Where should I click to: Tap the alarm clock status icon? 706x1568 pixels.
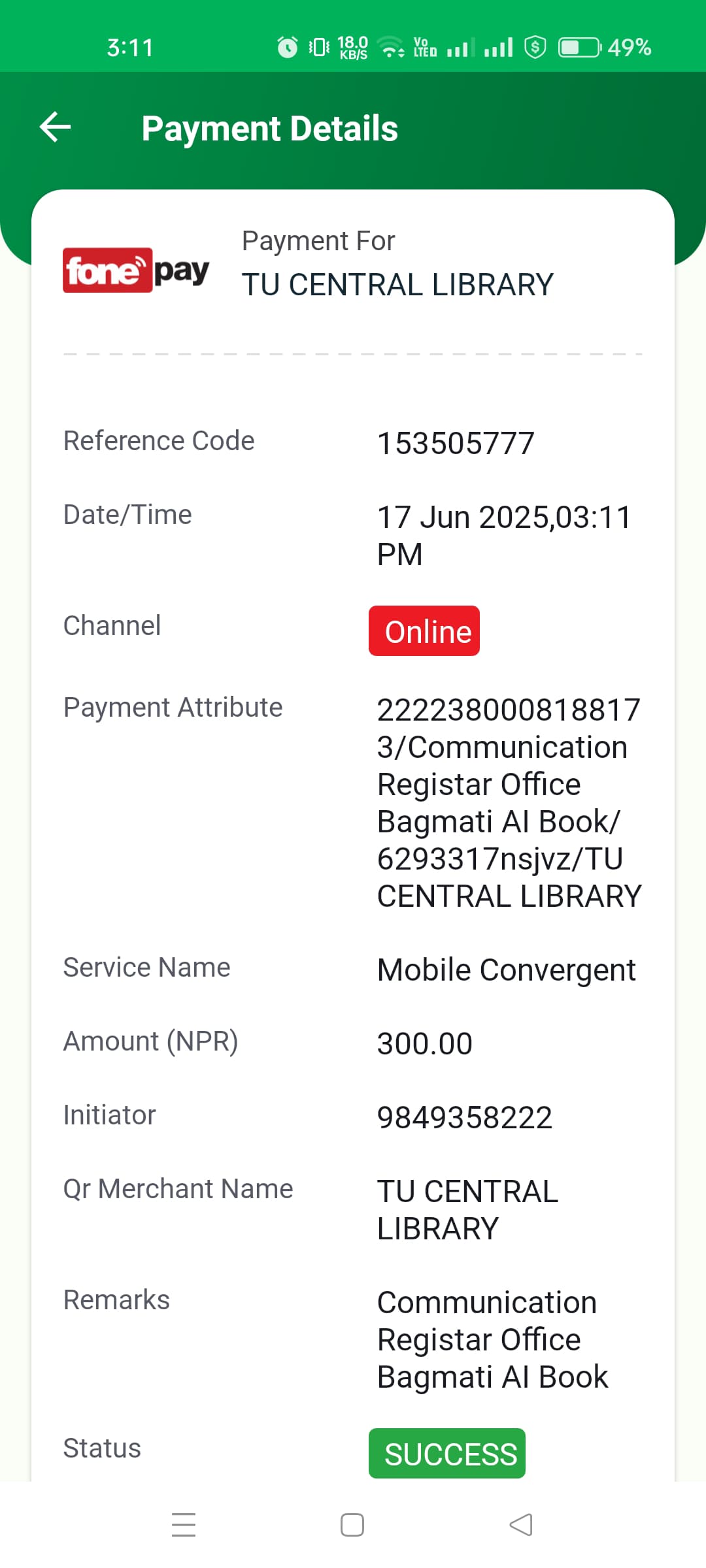(287, 47)
